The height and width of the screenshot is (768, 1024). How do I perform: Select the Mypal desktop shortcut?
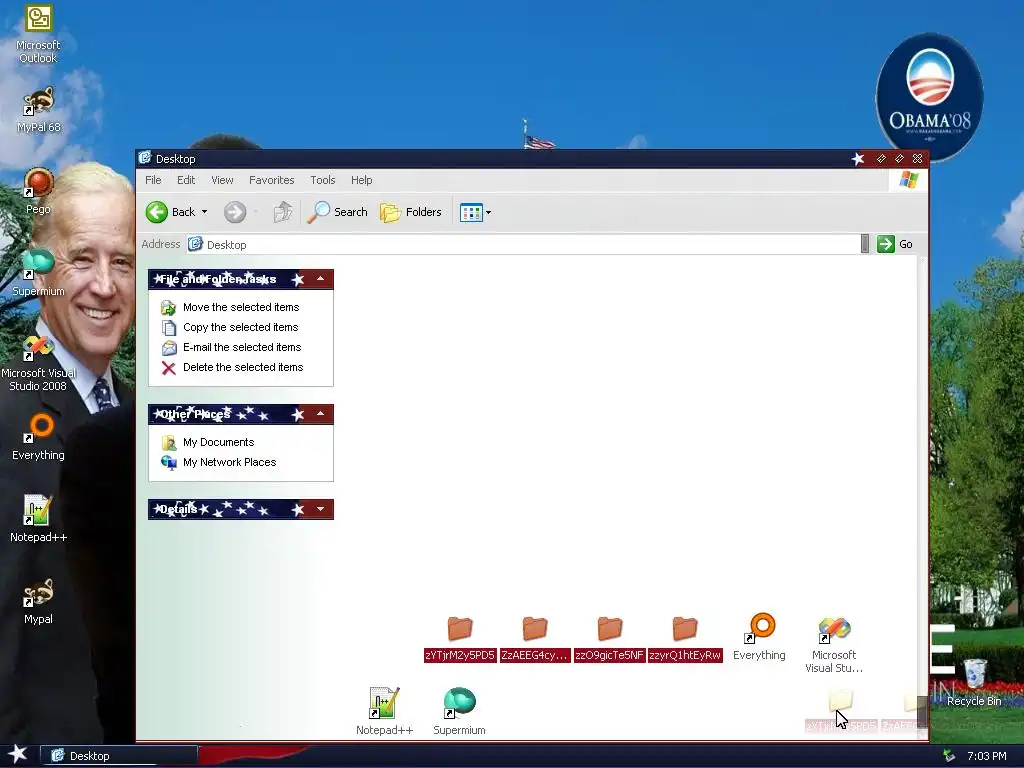(x=39, y=601)
